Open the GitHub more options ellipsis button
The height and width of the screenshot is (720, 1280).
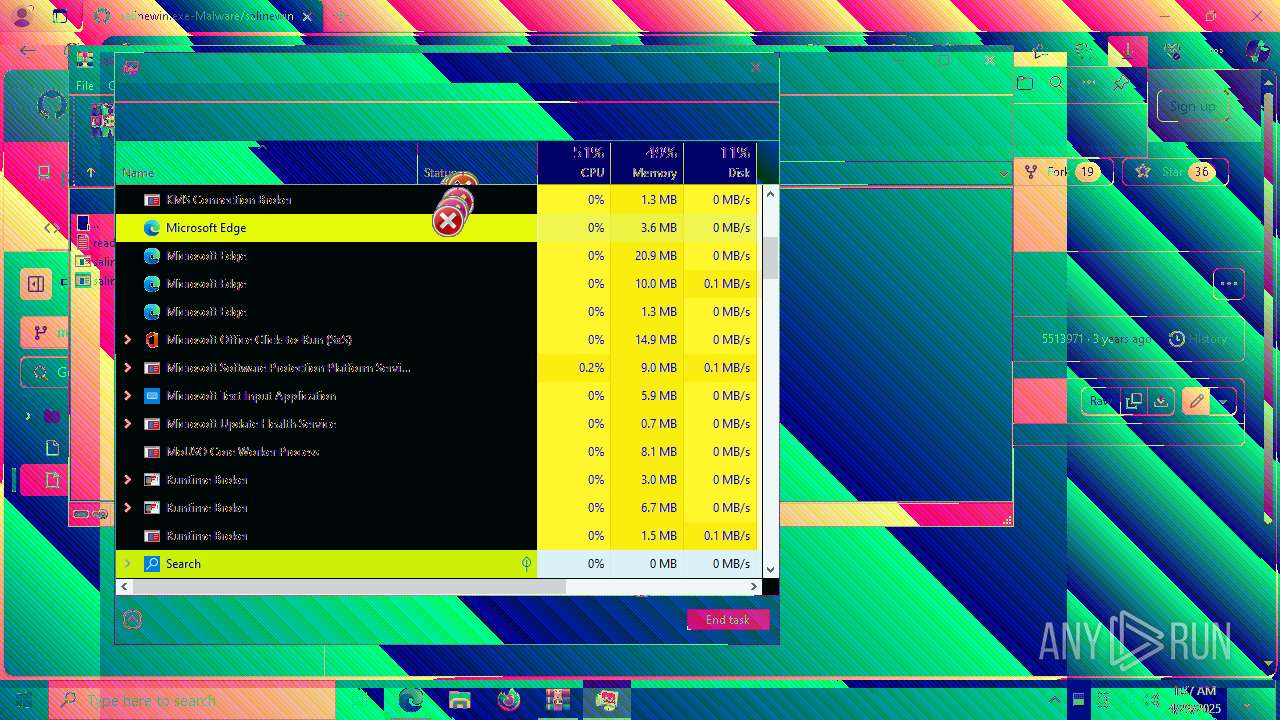pos(1229,283)
